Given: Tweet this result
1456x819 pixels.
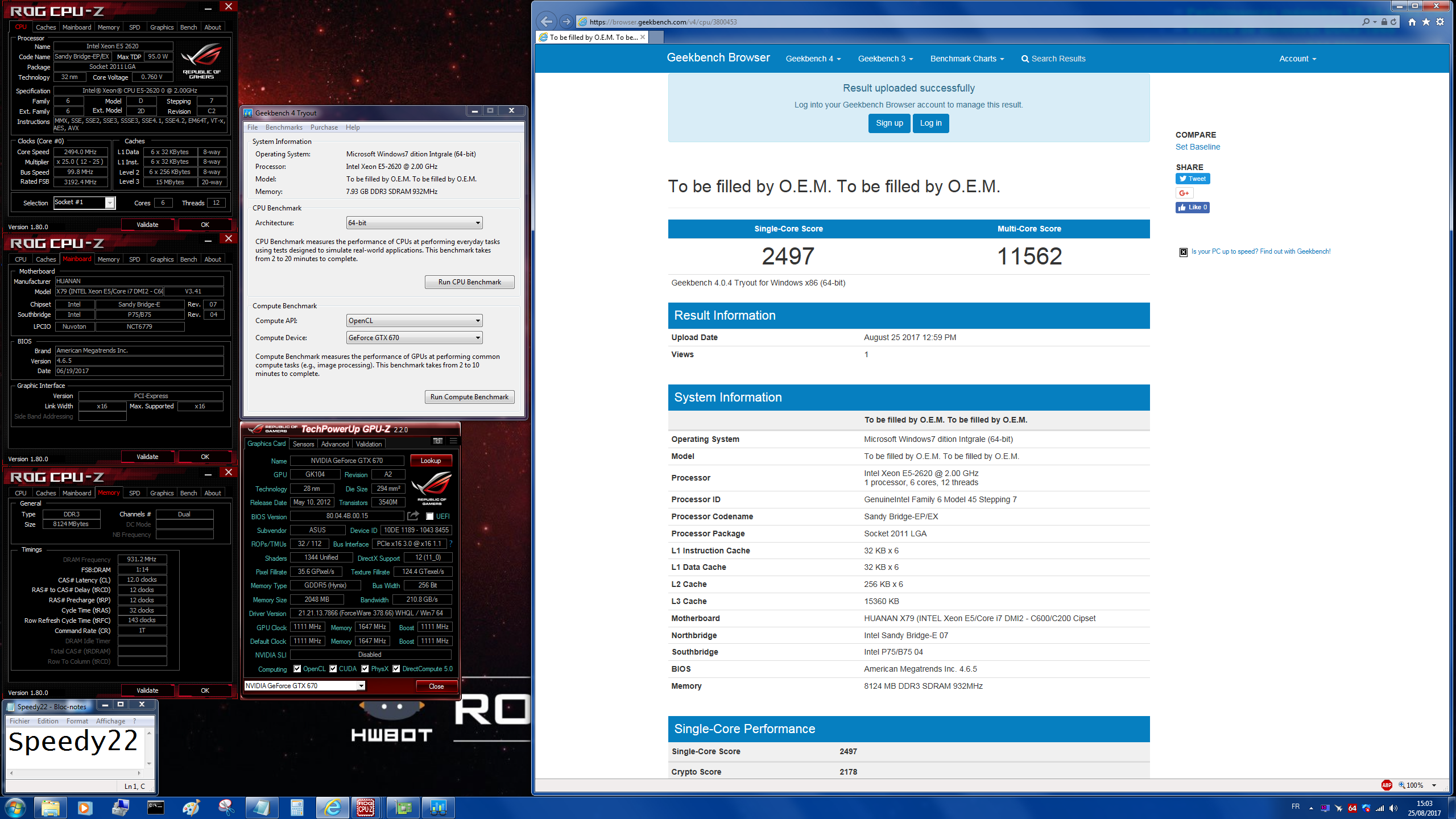Looking at the screenshot, I should click(1193, 179).
